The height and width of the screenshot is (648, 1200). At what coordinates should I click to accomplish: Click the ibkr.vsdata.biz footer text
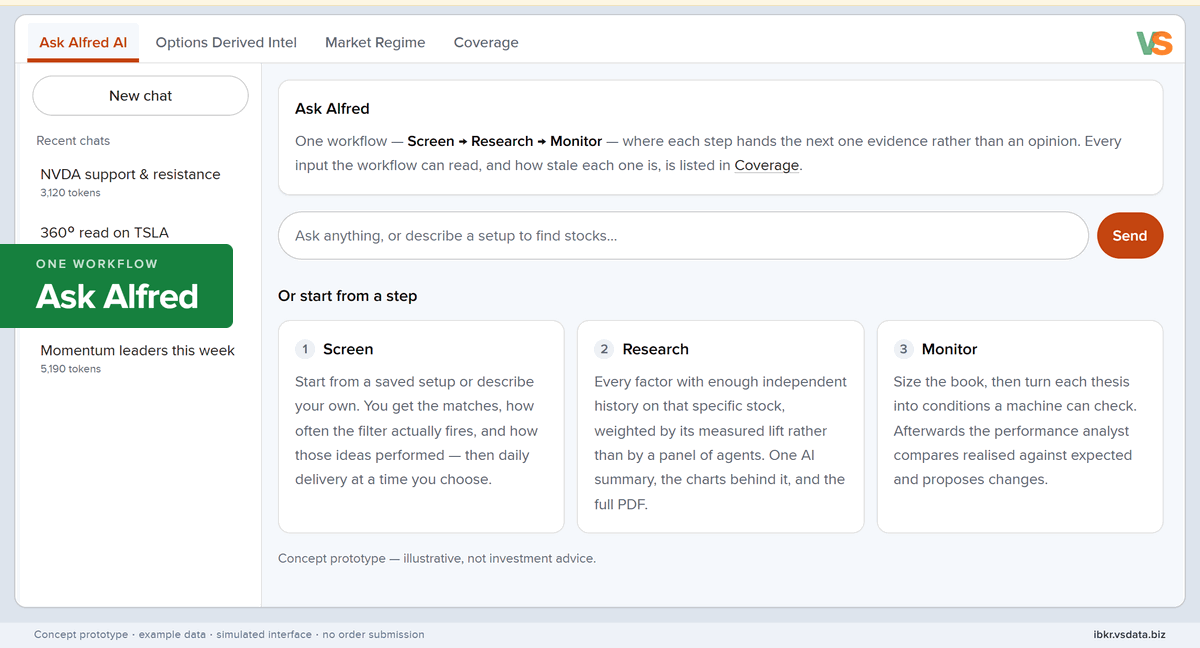tap(1130, 634)
